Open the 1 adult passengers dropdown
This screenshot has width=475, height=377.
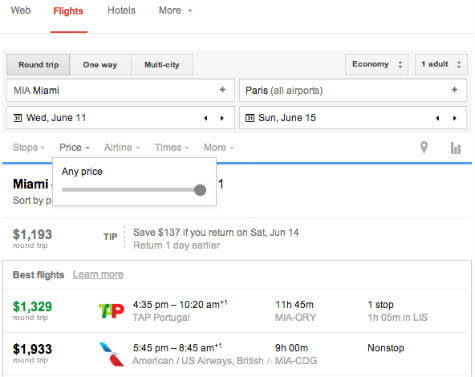(441, 64)
